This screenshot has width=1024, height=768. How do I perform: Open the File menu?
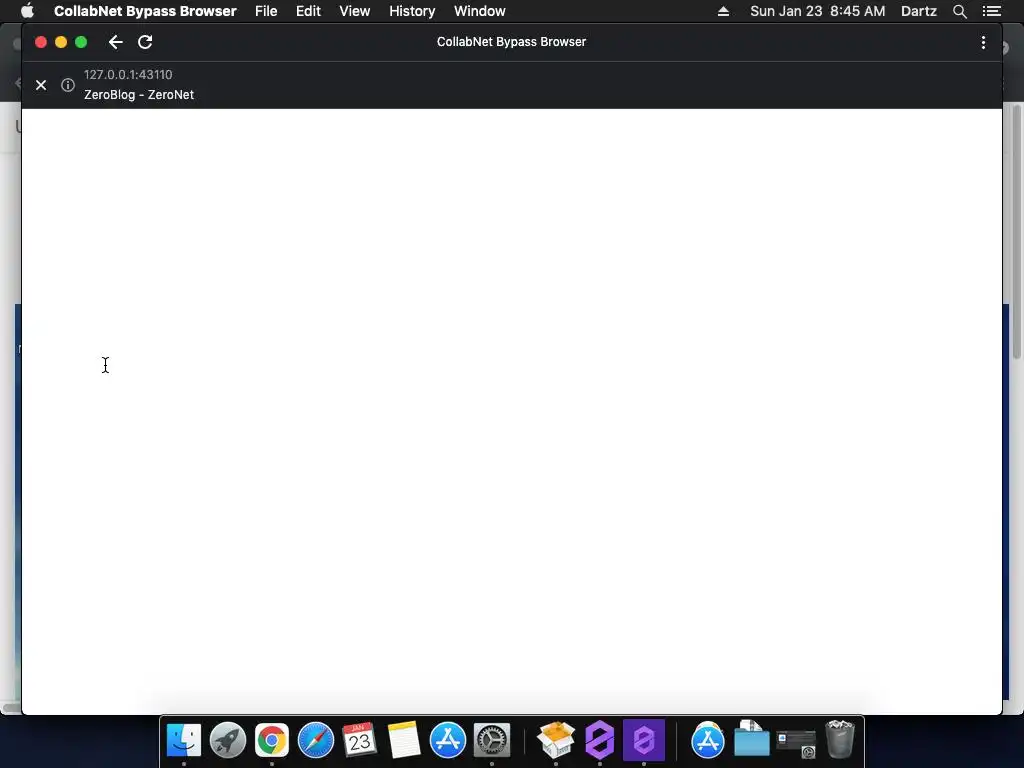(x=266, y=11)
